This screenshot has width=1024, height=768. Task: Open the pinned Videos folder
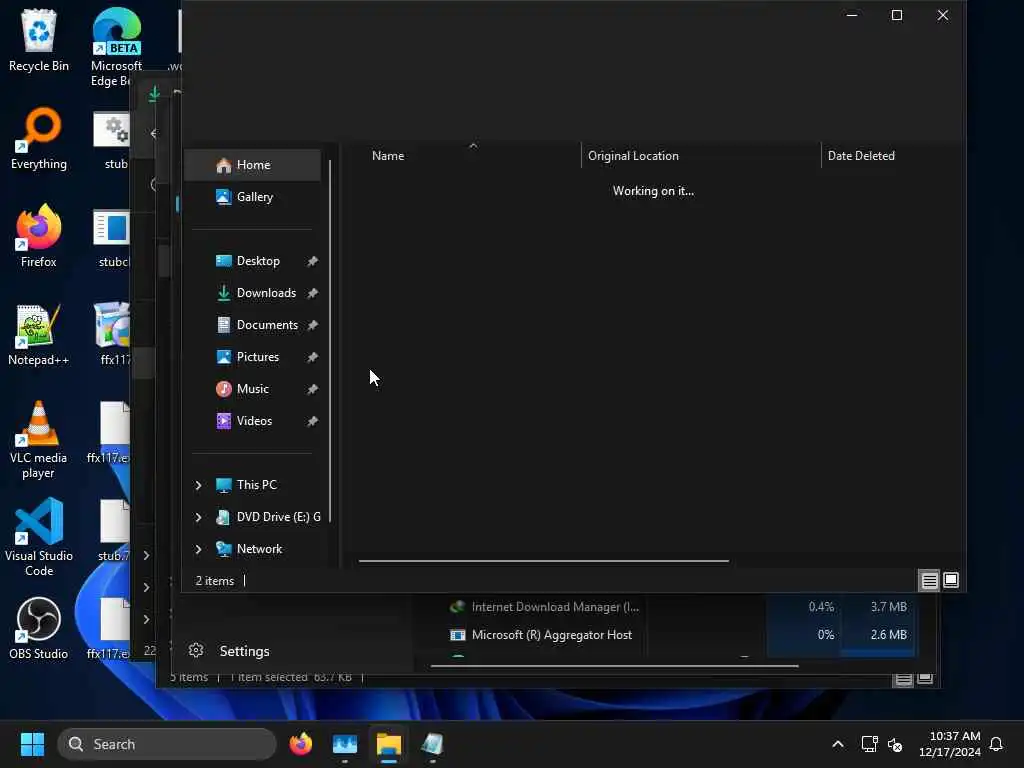253,421
